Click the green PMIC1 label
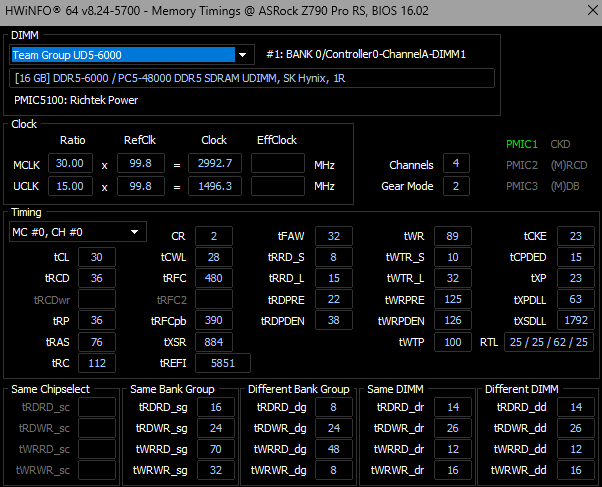This screenshot has width=602, height=487. click(x=521, y=144)
